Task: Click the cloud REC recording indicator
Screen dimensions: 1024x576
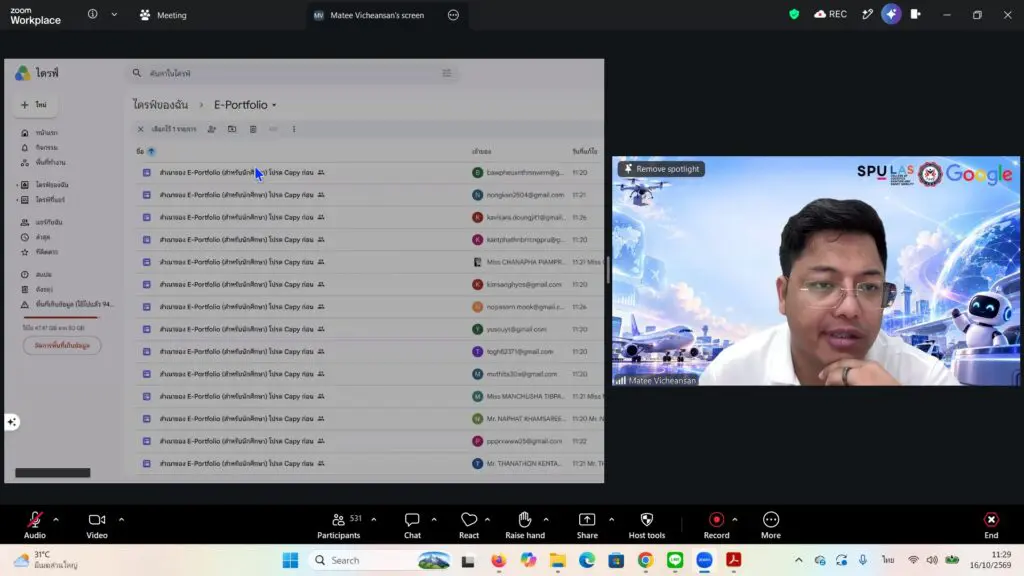Action: tap(830, 14)
